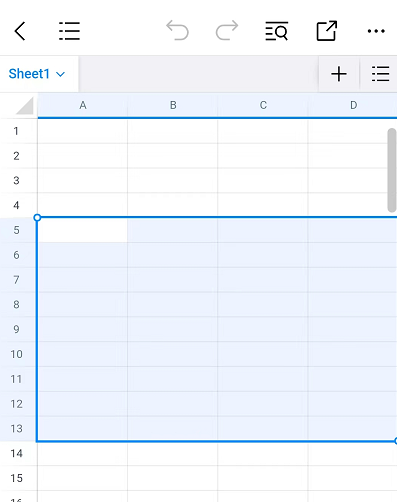397x502 pixels.
Task: Add a new sheet with plus icon
Action: (x=339, y=74)
